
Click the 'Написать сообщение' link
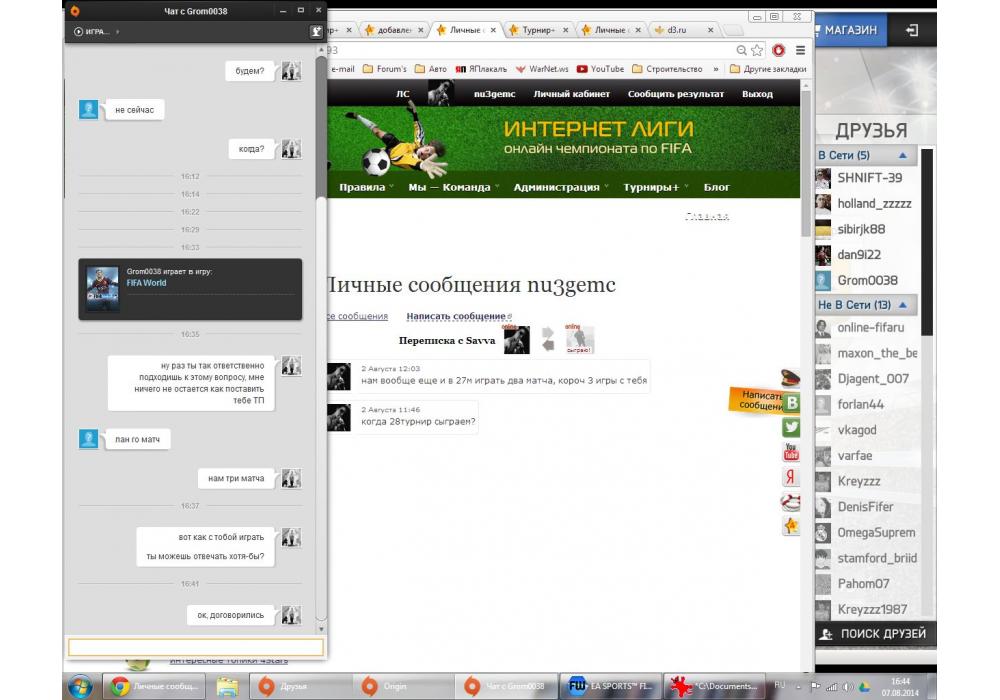pyautogui.click(x=456, y=316)
